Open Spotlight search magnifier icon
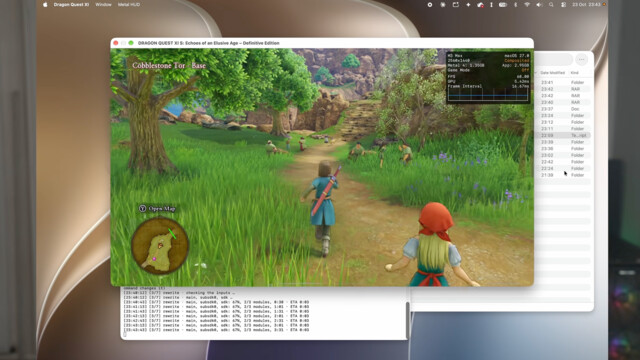The height and width of the screenshot is (360, 640). (551, 4)
